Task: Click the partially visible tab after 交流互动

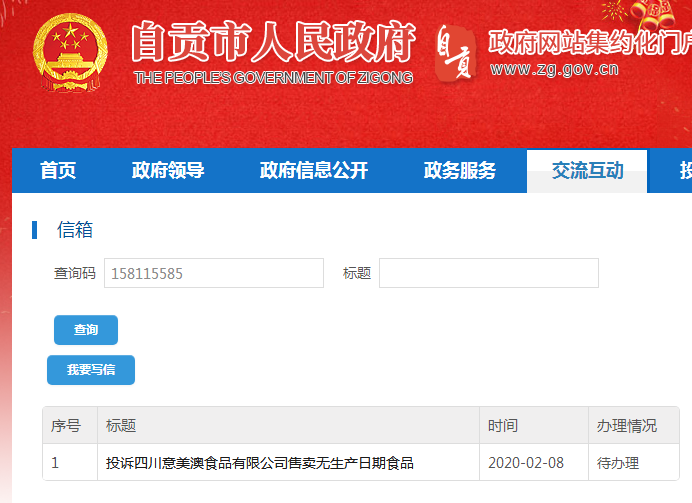Action: click(x=684, y=171)
